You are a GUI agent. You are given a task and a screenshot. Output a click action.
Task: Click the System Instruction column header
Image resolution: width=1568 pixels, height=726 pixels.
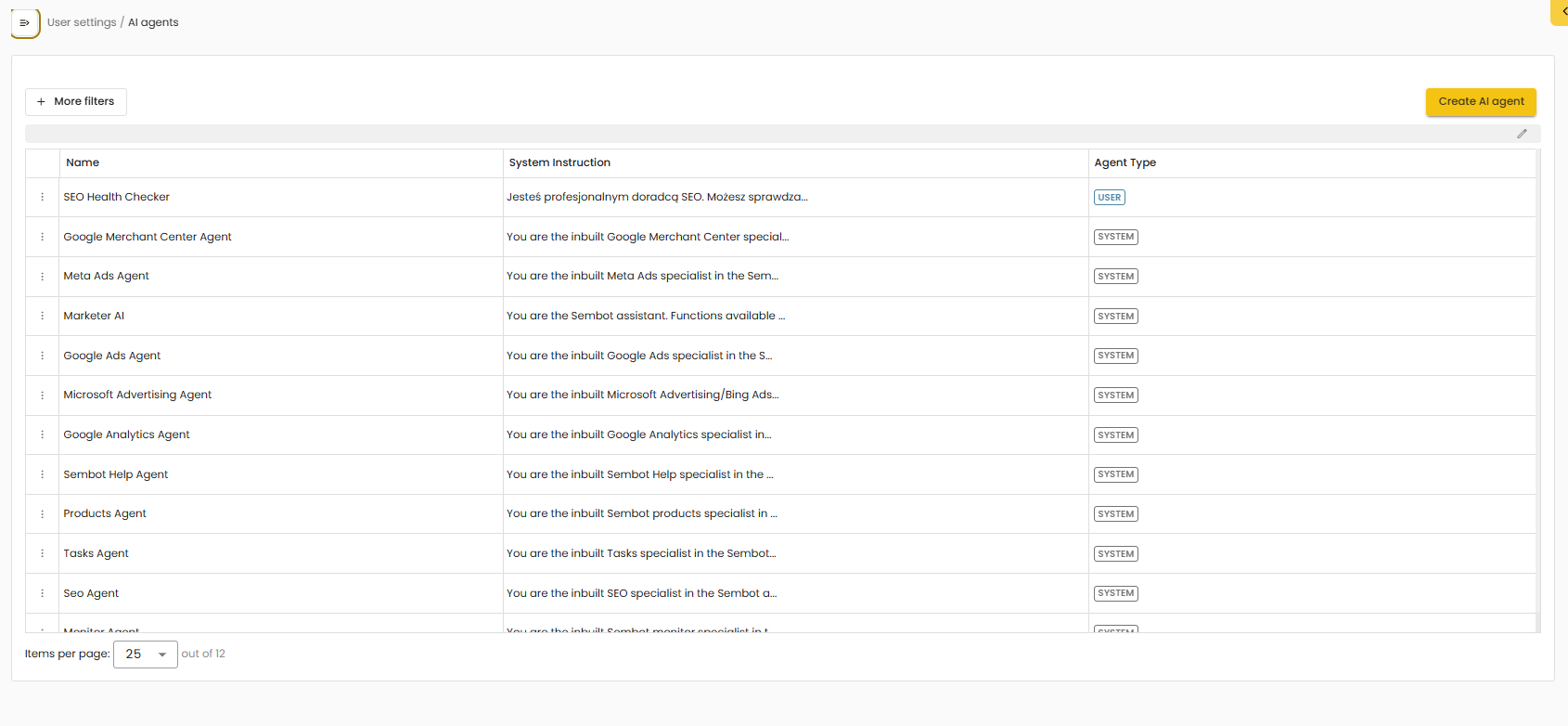(559, 162)
